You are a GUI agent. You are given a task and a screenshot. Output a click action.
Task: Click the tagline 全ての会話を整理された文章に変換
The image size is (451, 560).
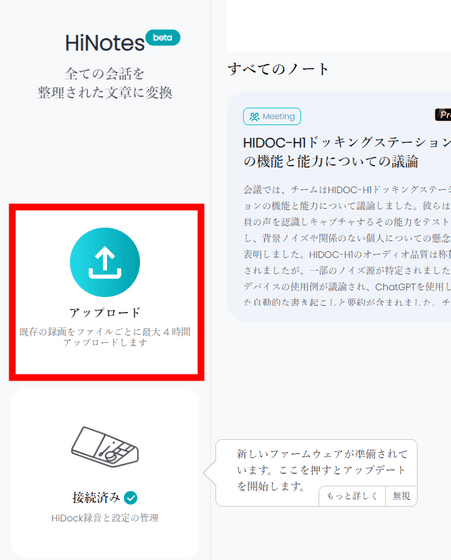pyautogui.click(x=105, y=83)
